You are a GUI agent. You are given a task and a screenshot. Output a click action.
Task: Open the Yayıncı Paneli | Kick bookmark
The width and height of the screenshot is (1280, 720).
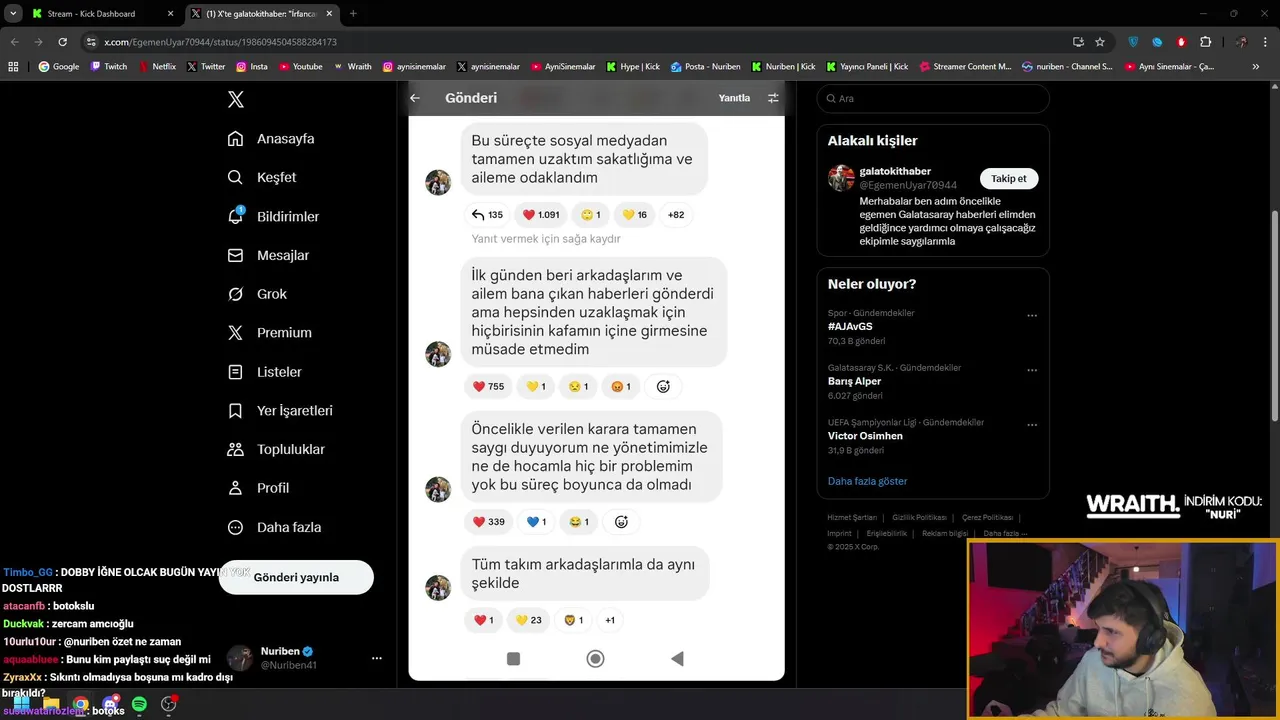click(867, 67)
